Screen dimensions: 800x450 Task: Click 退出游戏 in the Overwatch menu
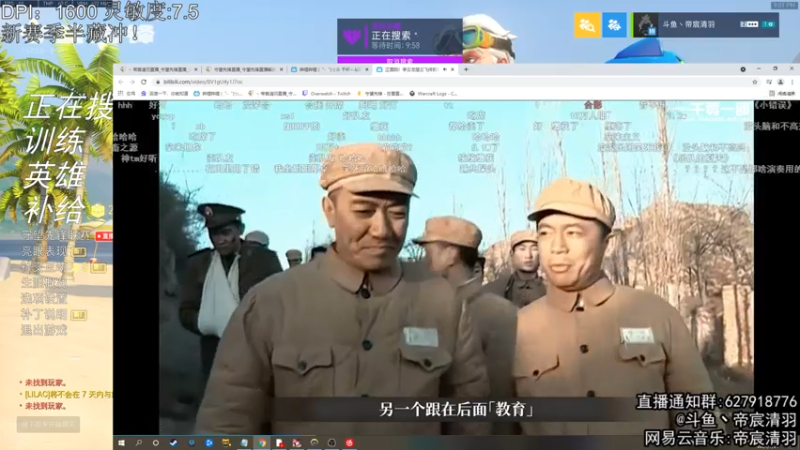[44, 330]
